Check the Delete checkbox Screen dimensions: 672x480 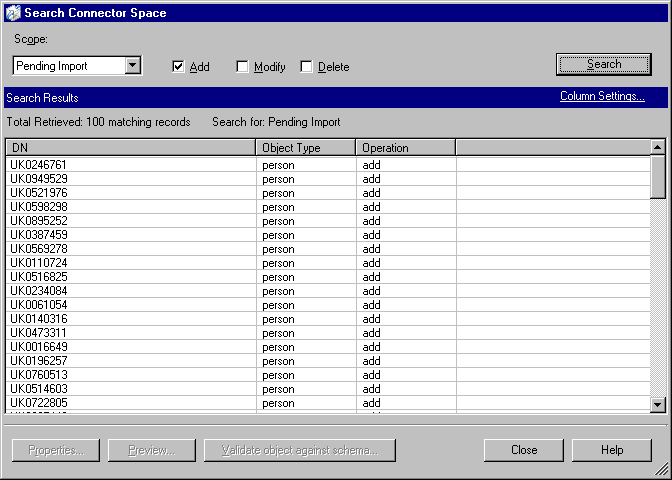(x=306, y=66)
